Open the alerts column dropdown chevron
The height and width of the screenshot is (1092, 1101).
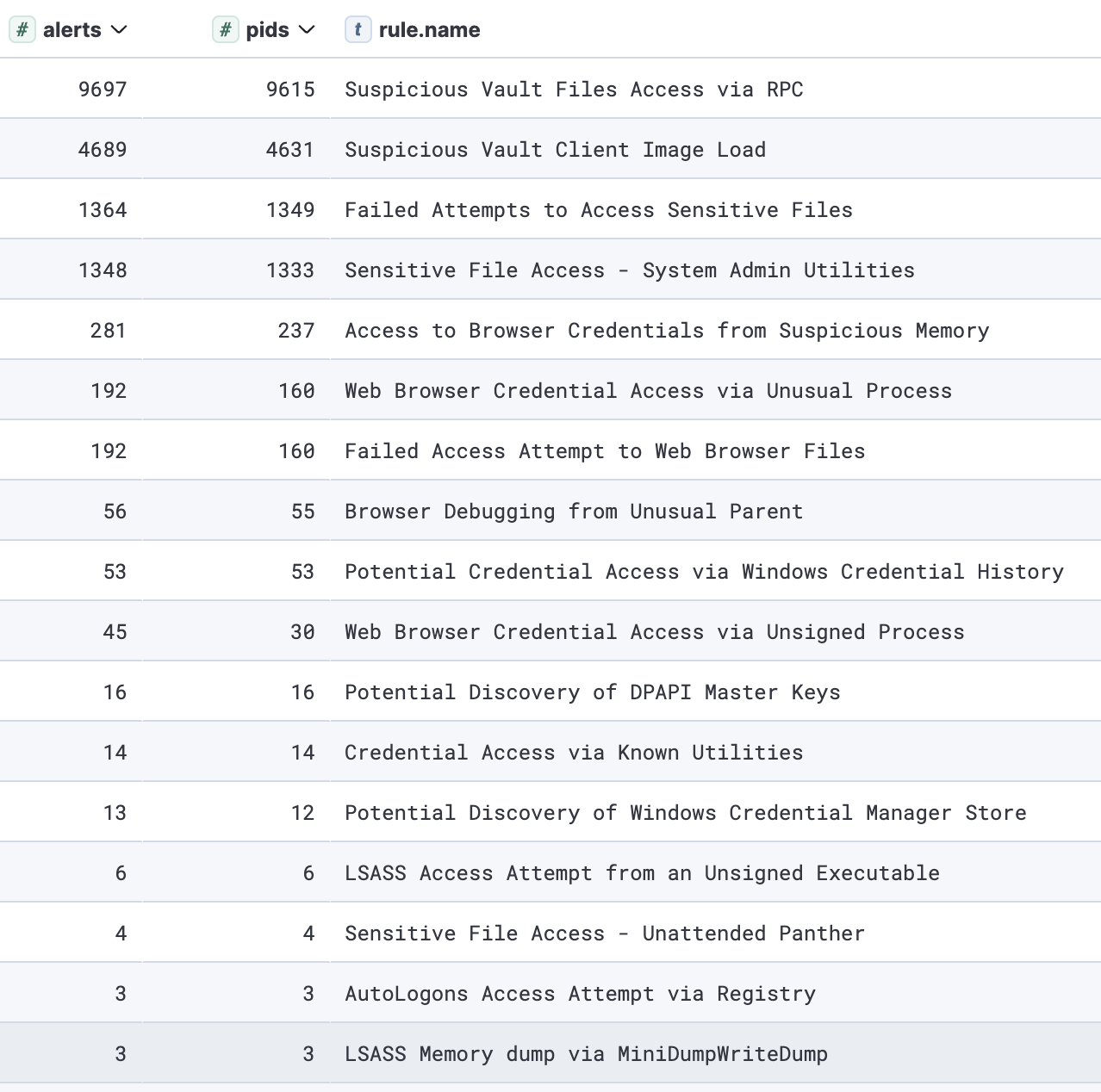click(x=120, y=30)
